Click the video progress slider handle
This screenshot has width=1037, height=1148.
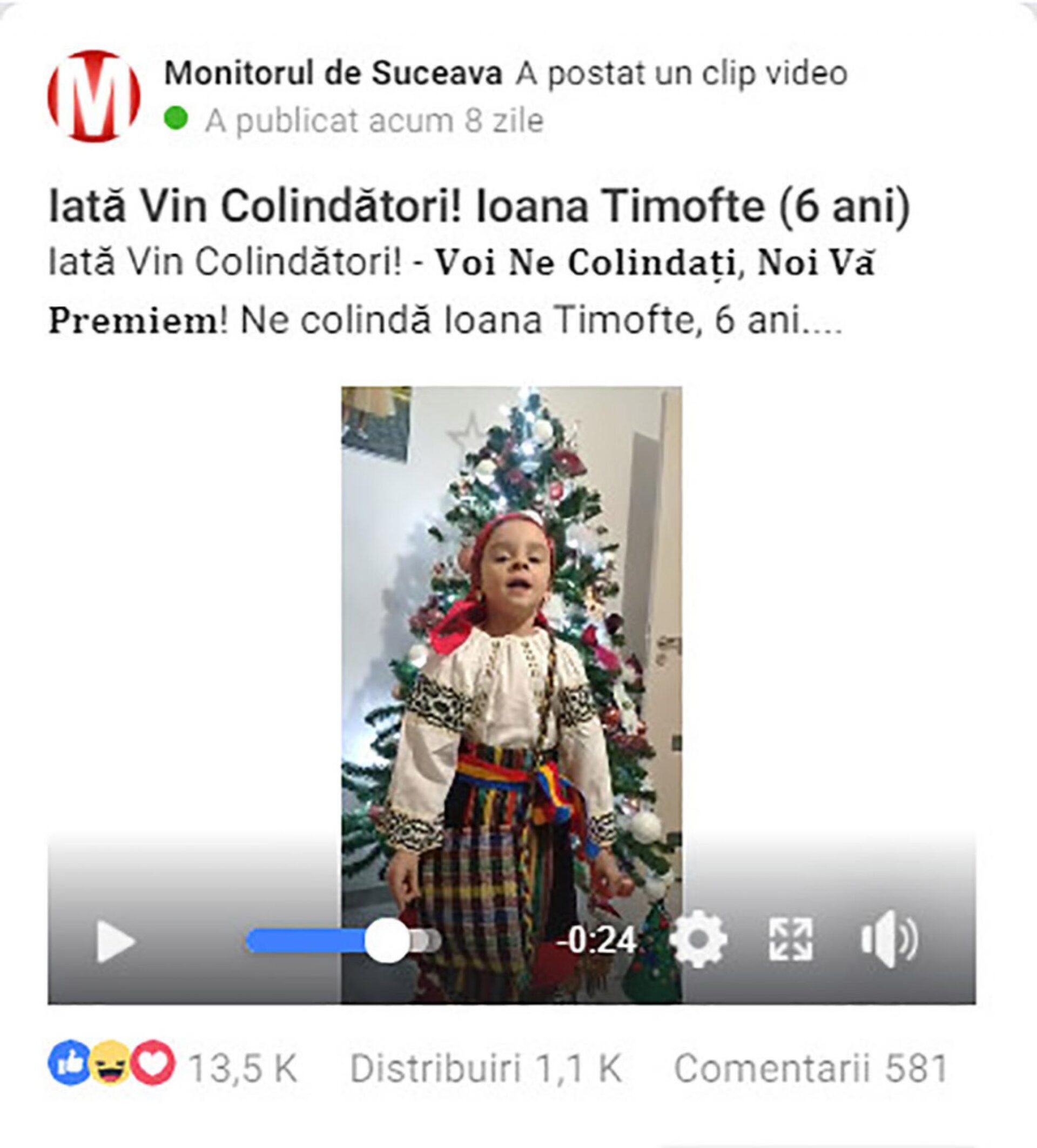click(387, 940)
